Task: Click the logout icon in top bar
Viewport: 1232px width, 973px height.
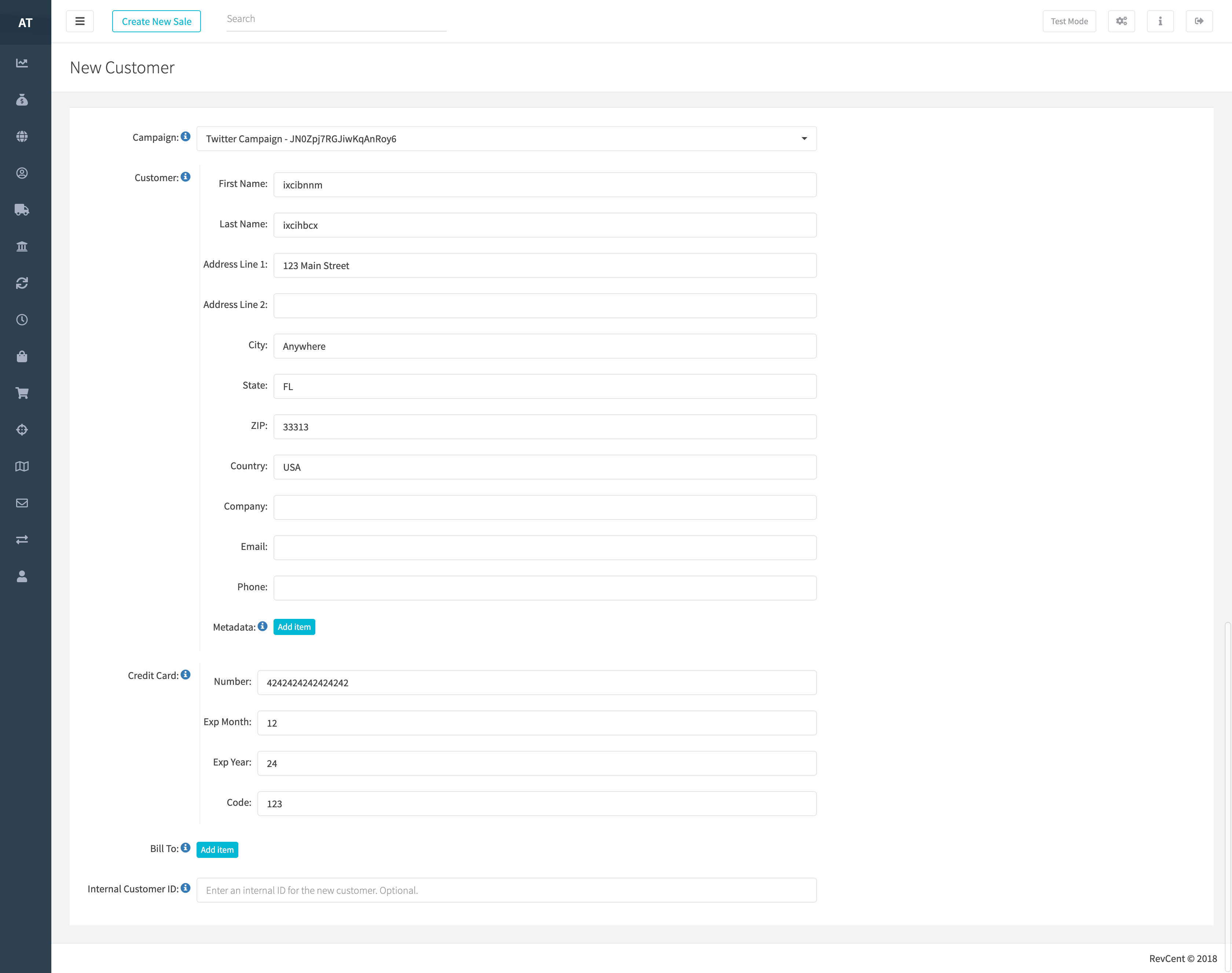Action: point(1198,21)
